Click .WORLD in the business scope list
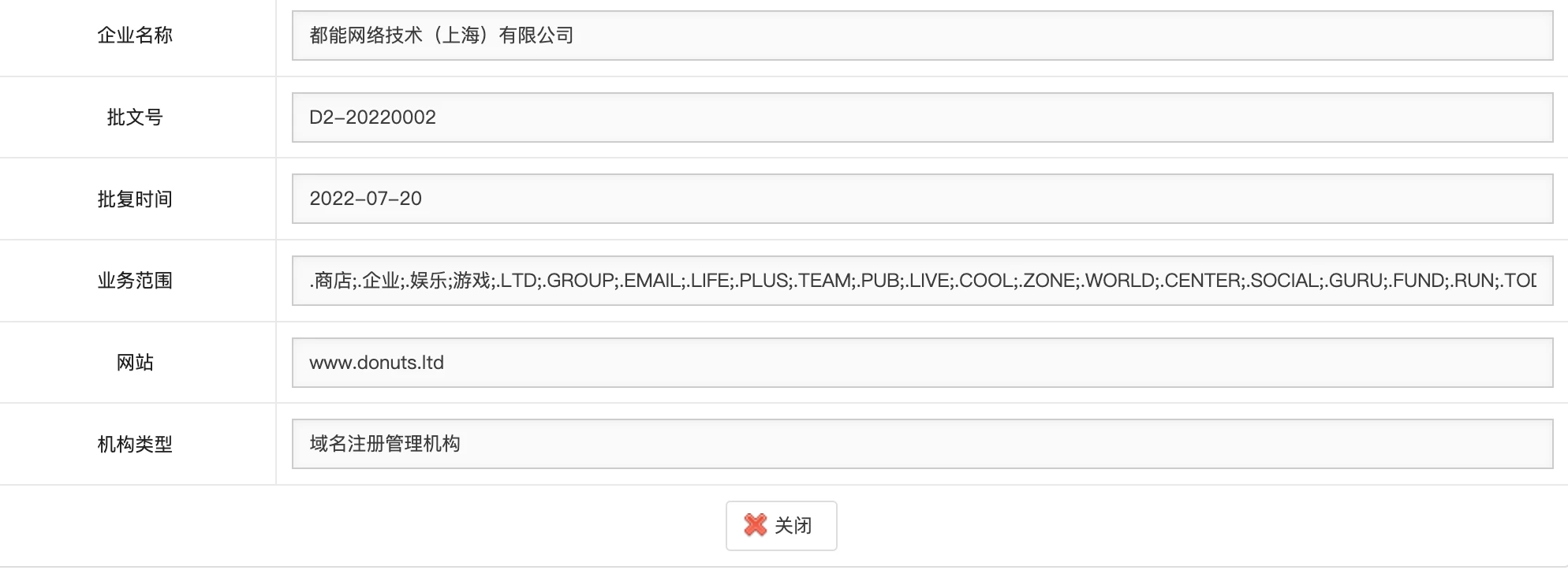This screenshot has width=1568, height=585. (1118, 281)
